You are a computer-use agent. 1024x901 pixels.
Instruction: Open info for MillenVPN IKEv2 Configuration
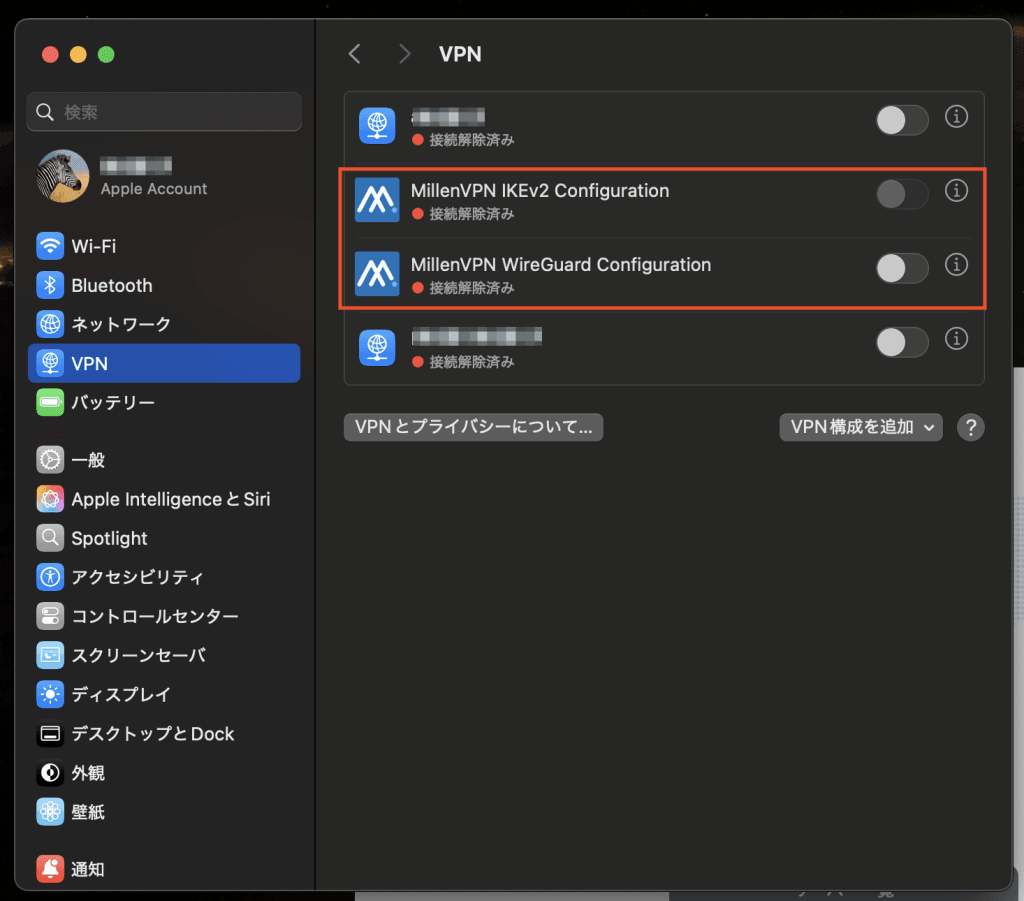pyautogui.click(x=956, y=191)
